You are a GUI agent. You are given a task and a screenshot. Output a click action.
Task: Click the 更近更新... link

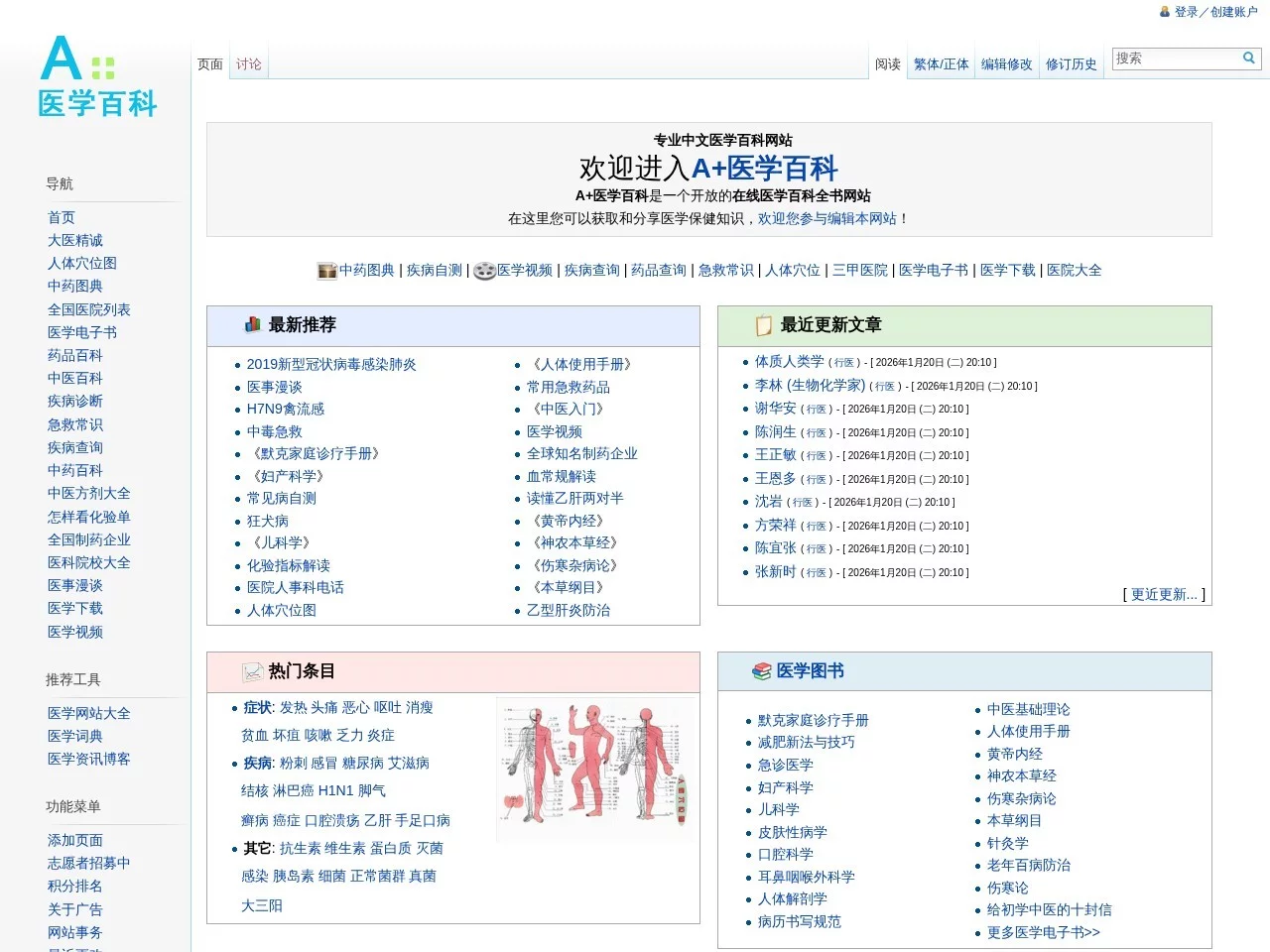1163,594
